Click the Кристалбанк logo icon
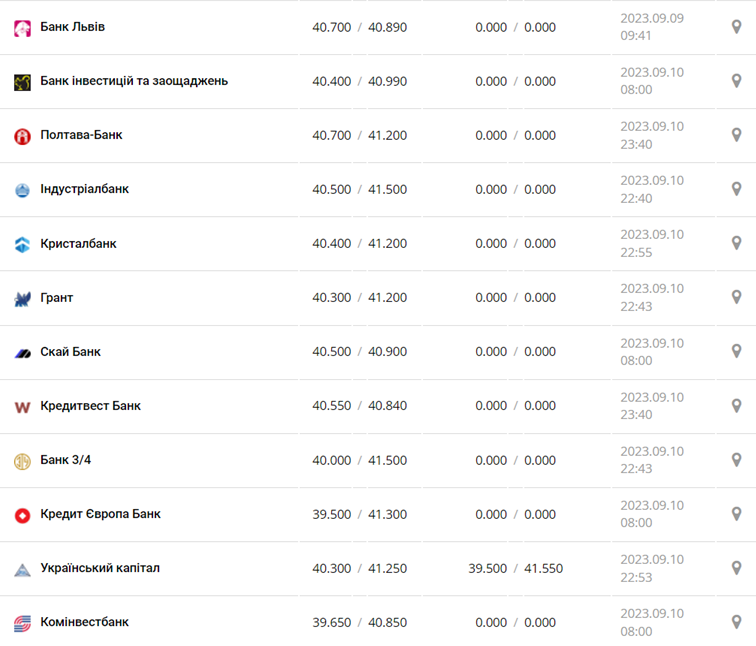This screenshot has height=646, width=756. coord(22,244)
